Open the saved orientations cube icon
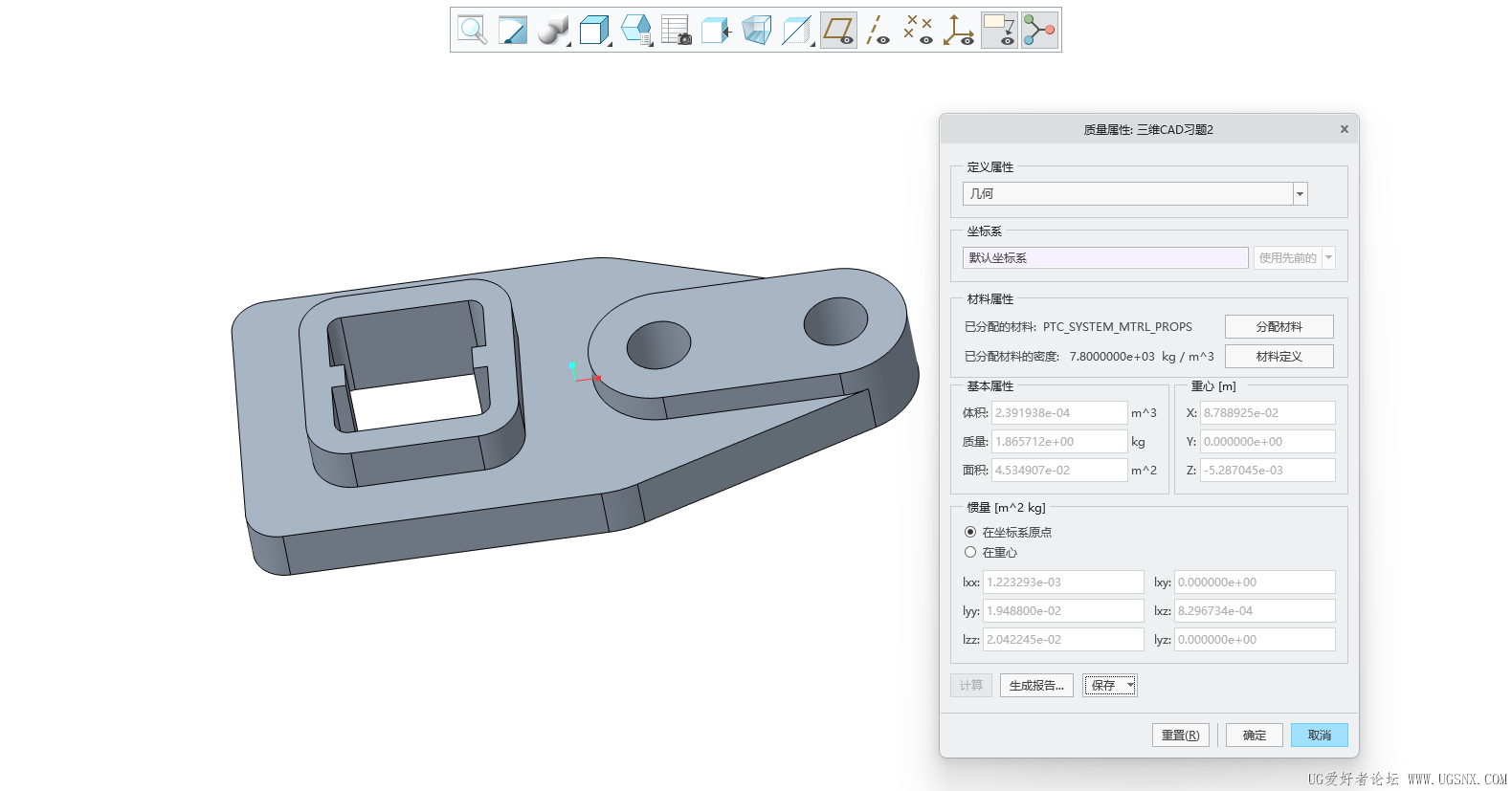 [594, 30]
